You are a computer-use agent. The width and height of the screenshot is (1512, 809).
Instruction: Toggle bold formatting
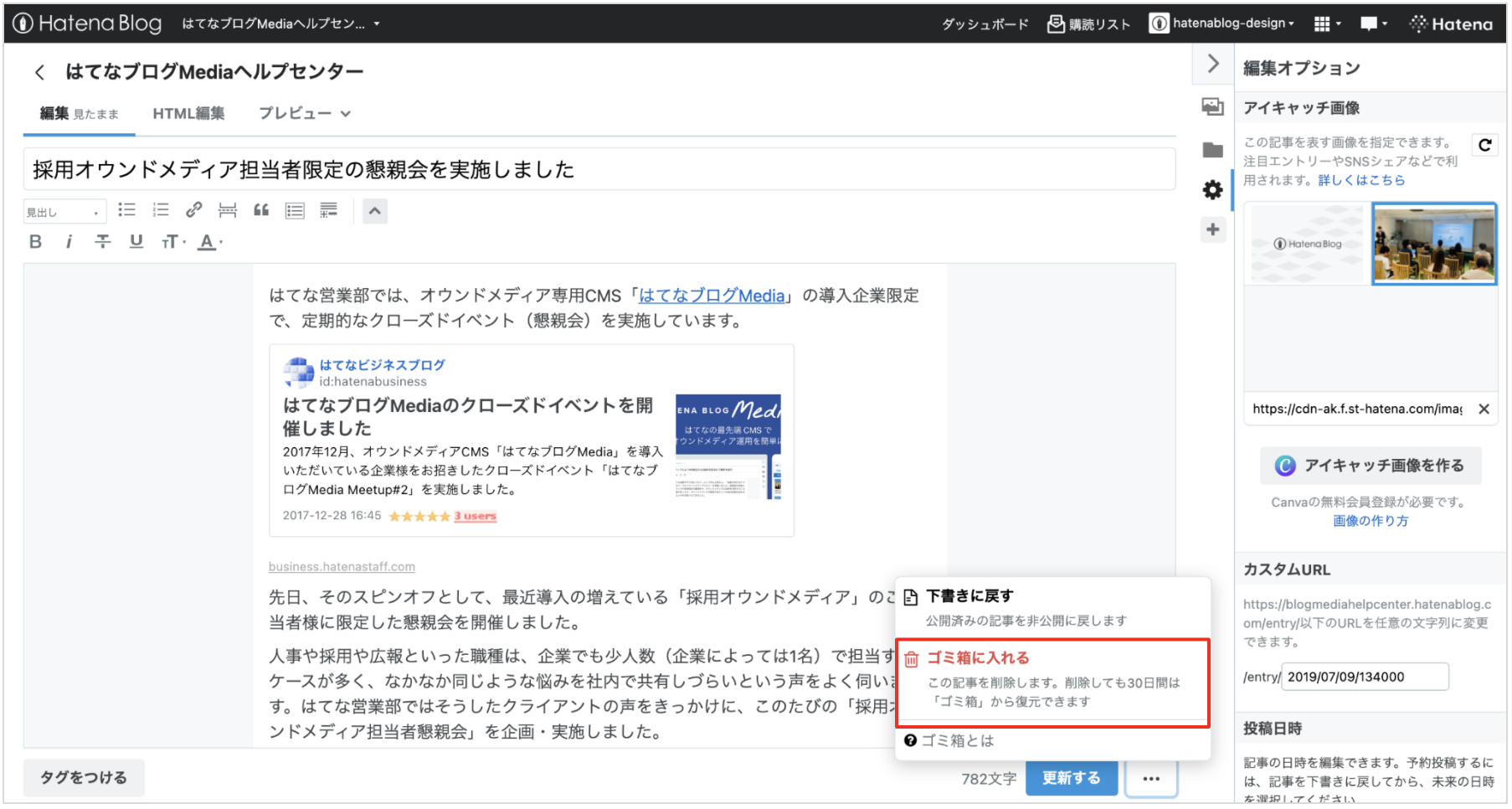35,242
